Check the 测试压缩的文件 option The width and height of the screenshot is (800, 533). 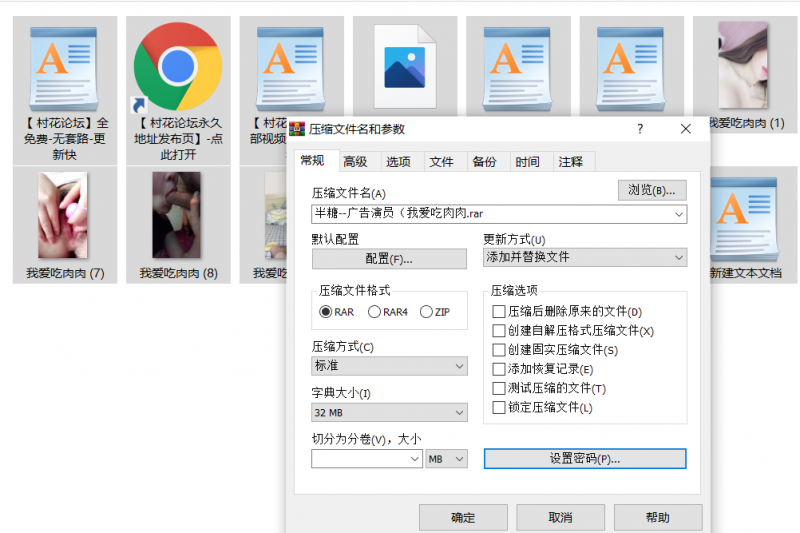click(499, 388)
